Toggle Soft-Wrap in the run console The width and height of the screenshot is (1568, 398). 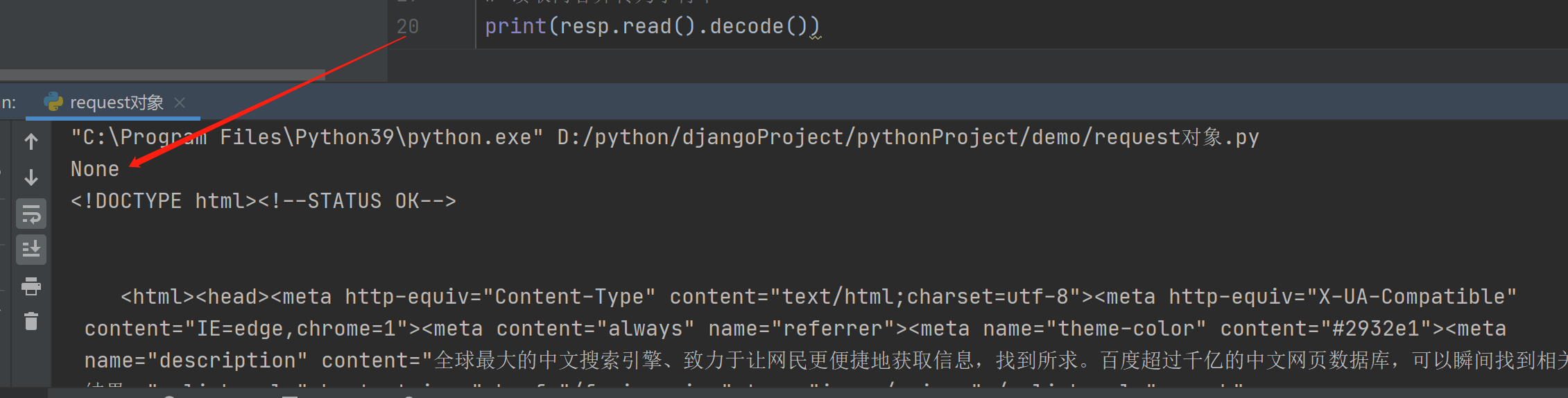pyautogui.click(x=31, y=214)
